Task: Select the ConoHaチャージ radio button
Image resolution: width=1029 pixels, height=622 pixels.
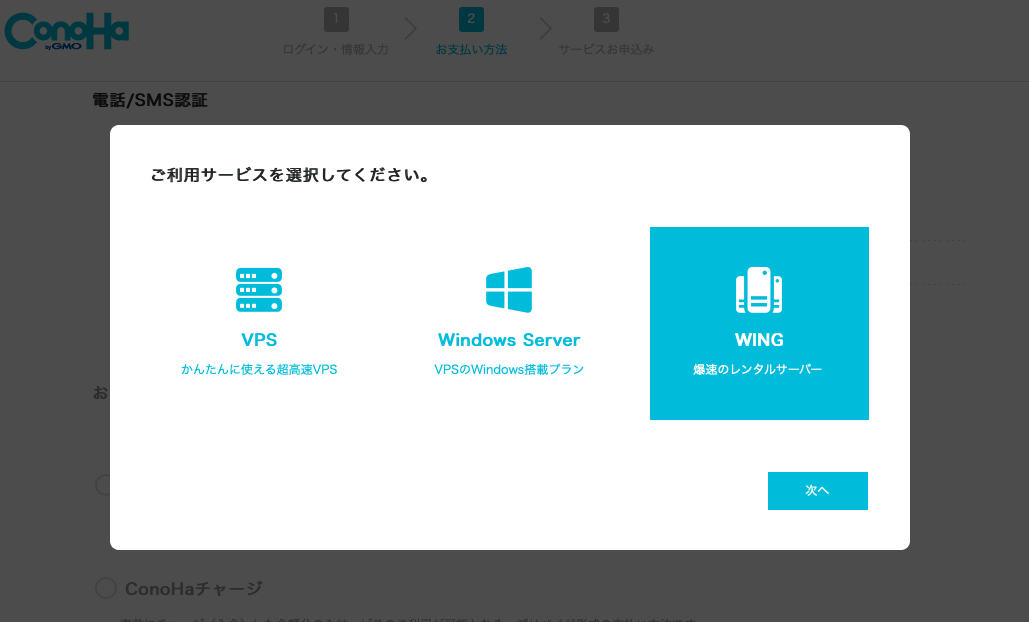Action: pyautogui.click(x=106, y=588)
